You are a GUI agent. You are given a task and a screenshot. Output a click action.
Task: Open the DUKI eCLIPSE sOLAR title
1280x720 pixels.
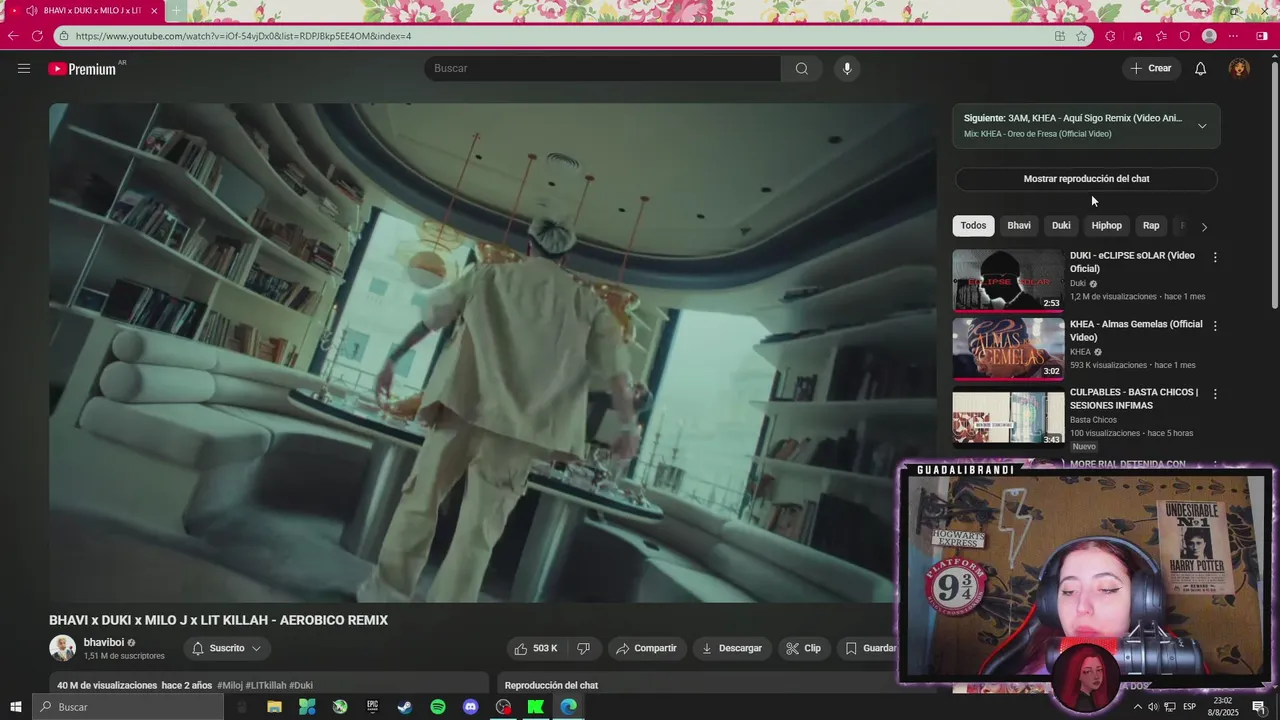point(1132,262)
